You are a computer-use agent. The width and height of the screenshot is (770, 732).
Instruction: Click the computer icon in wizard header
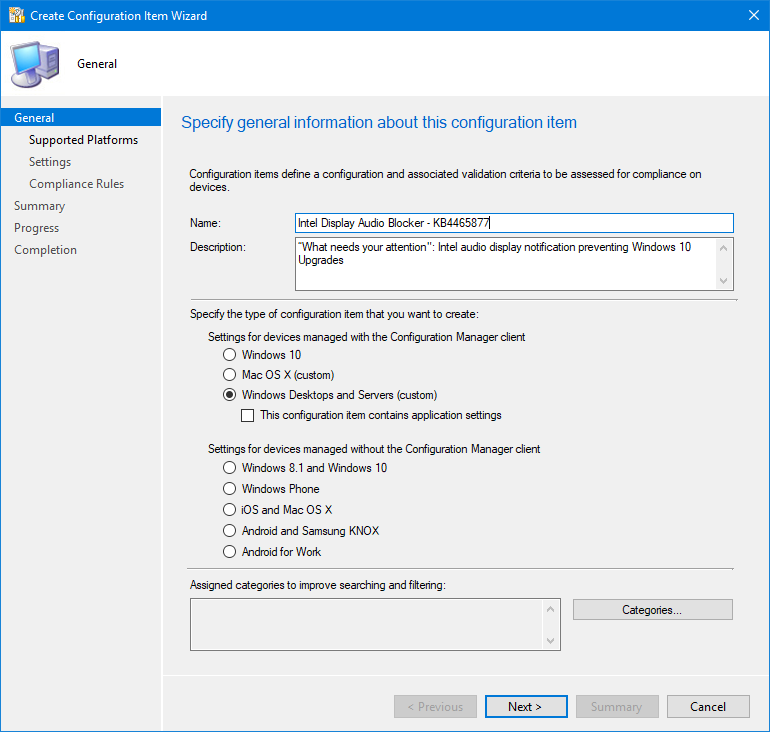(x=33, y=64)
